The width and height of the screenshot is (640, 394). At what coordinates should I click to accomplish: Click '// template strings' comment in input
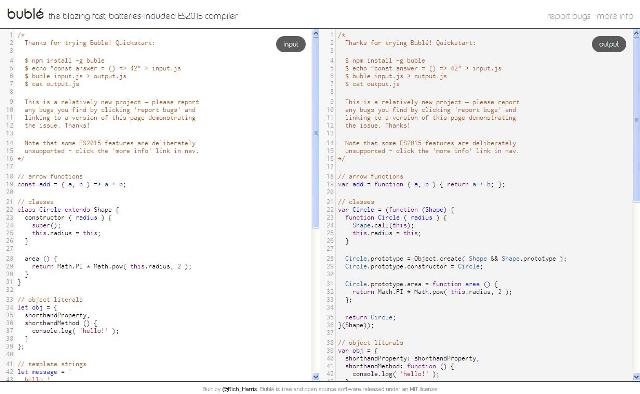coord(52,364)
